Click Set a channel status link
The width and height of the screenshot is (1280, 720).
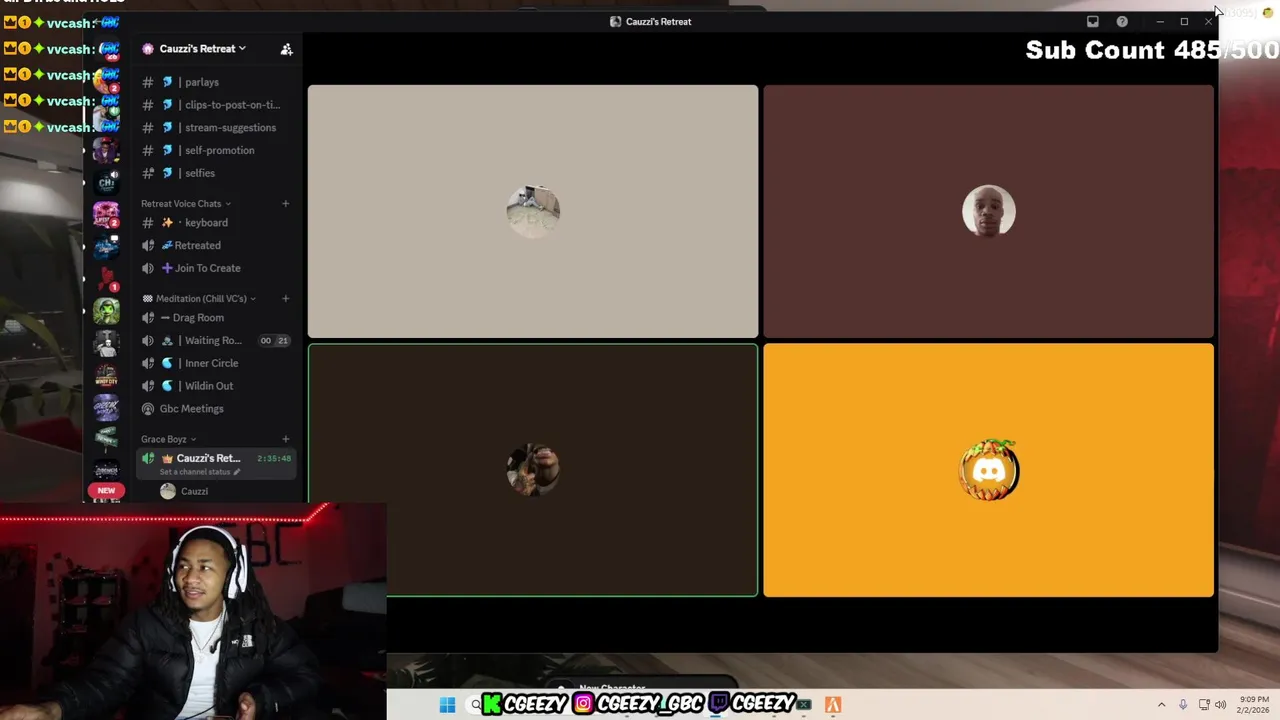200,472
